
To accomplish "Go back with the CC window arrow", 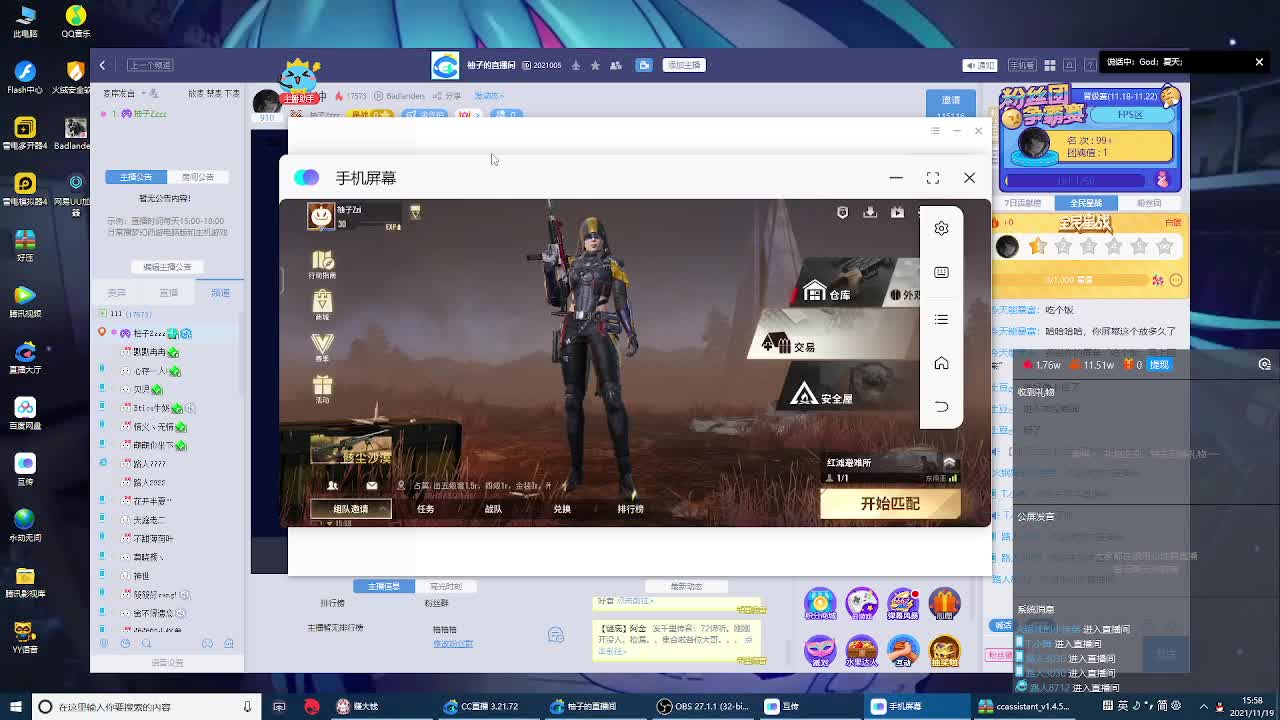I will click(102, 65).
